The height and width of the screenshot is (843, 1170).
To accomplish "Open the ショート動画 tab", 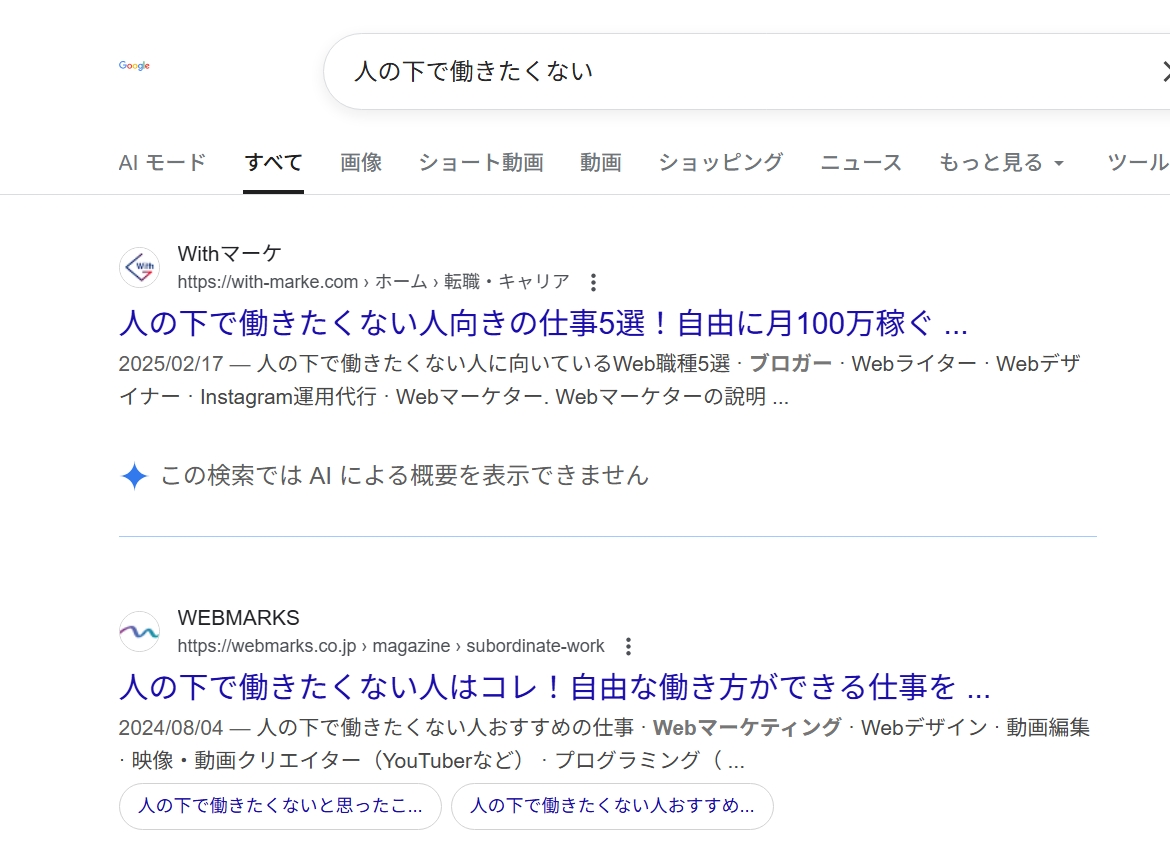I will click(480, 162).
